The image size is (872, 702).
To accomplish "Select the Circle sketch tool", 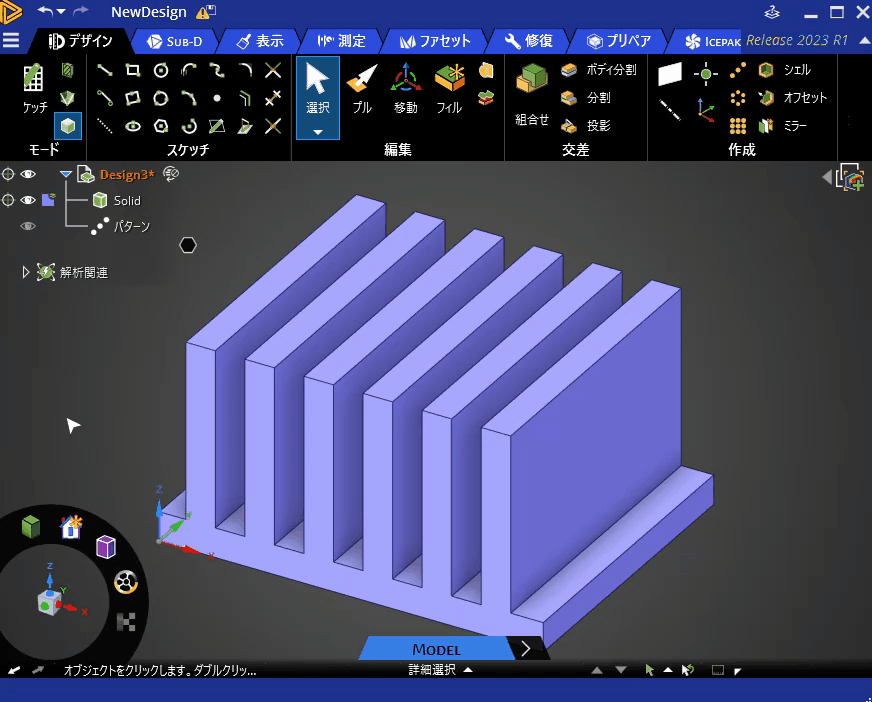I will click(161, 70).
